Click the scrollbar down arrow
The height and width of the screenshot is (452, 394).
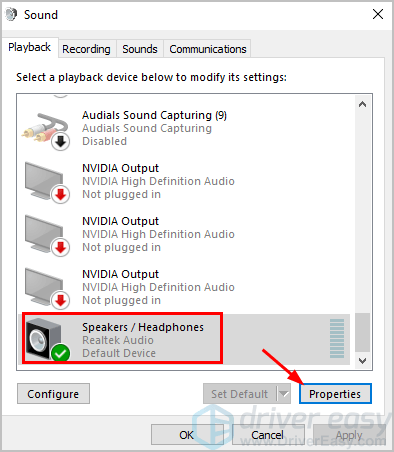pos(362,360)
